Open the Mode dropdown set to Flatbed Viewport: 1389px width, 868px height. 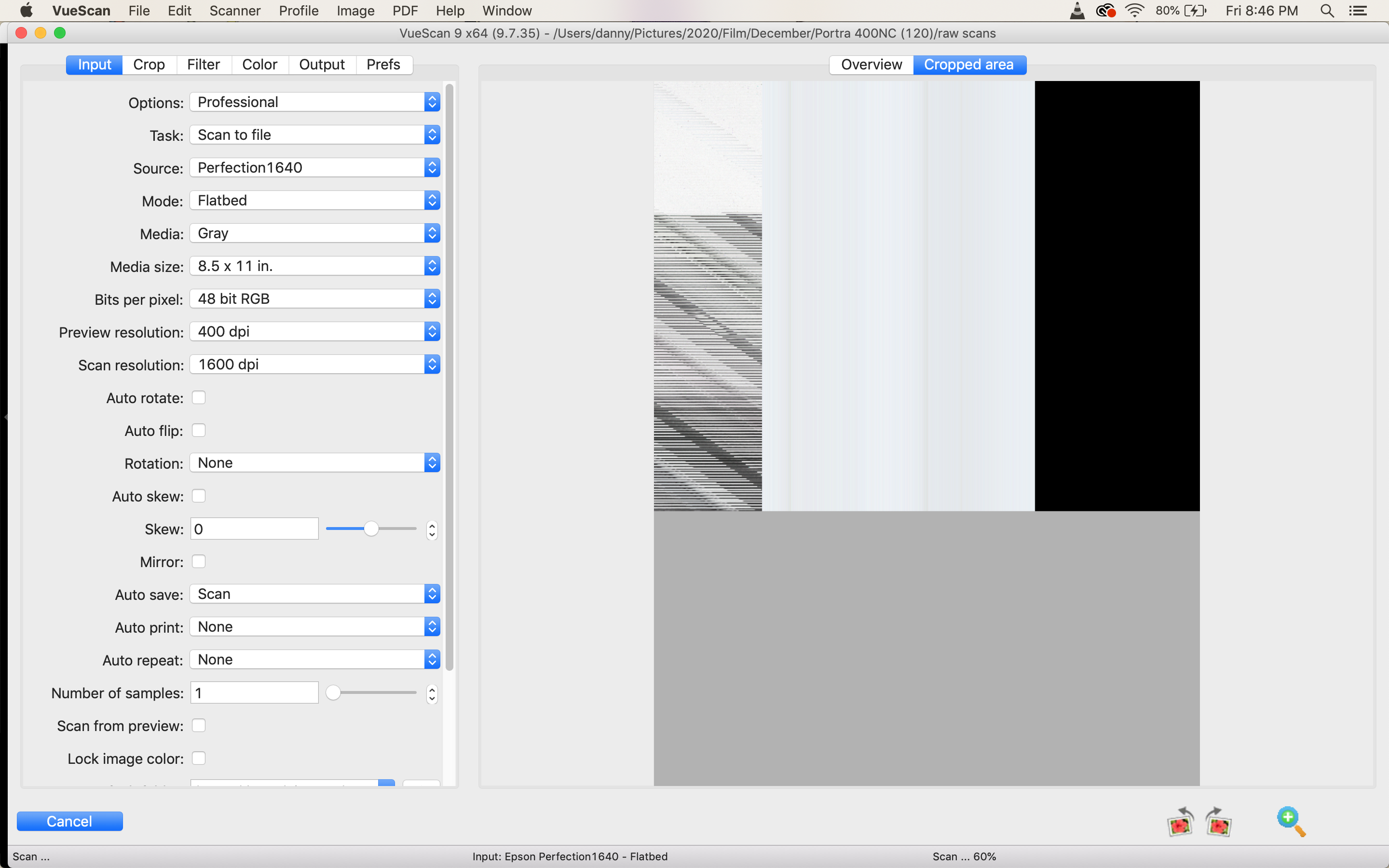[315, 200]
